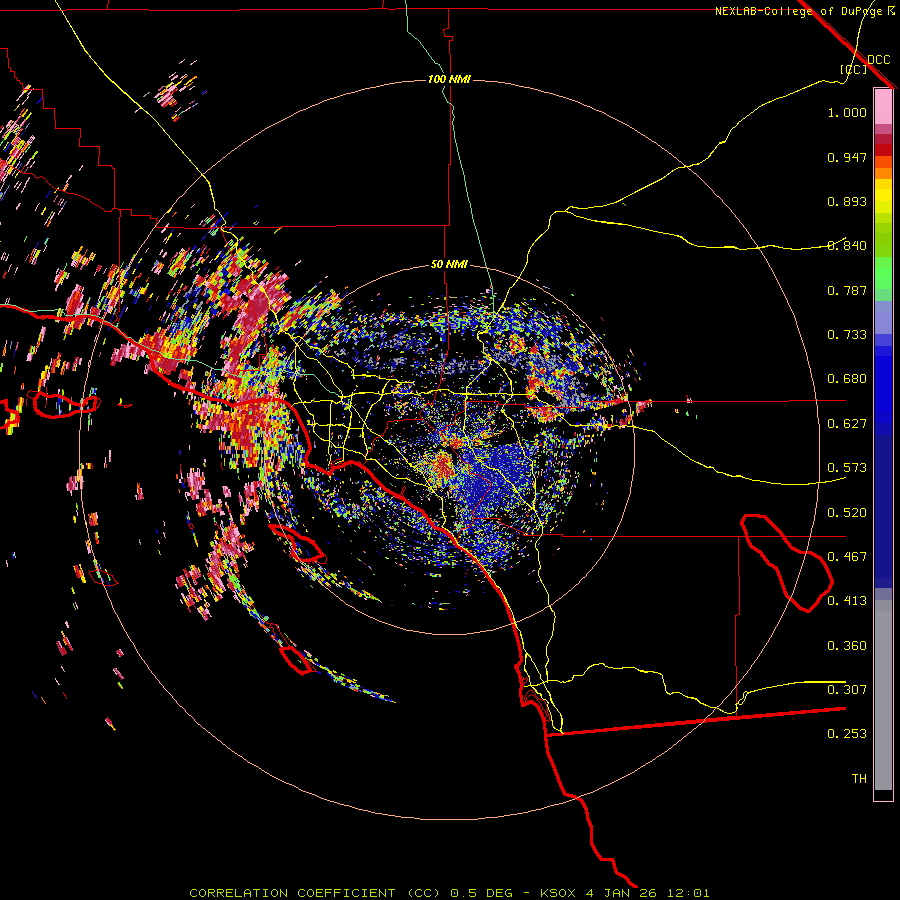
Task: Click the Correlation Coefficient caption at the bottom
Action: tap(449, 893)
